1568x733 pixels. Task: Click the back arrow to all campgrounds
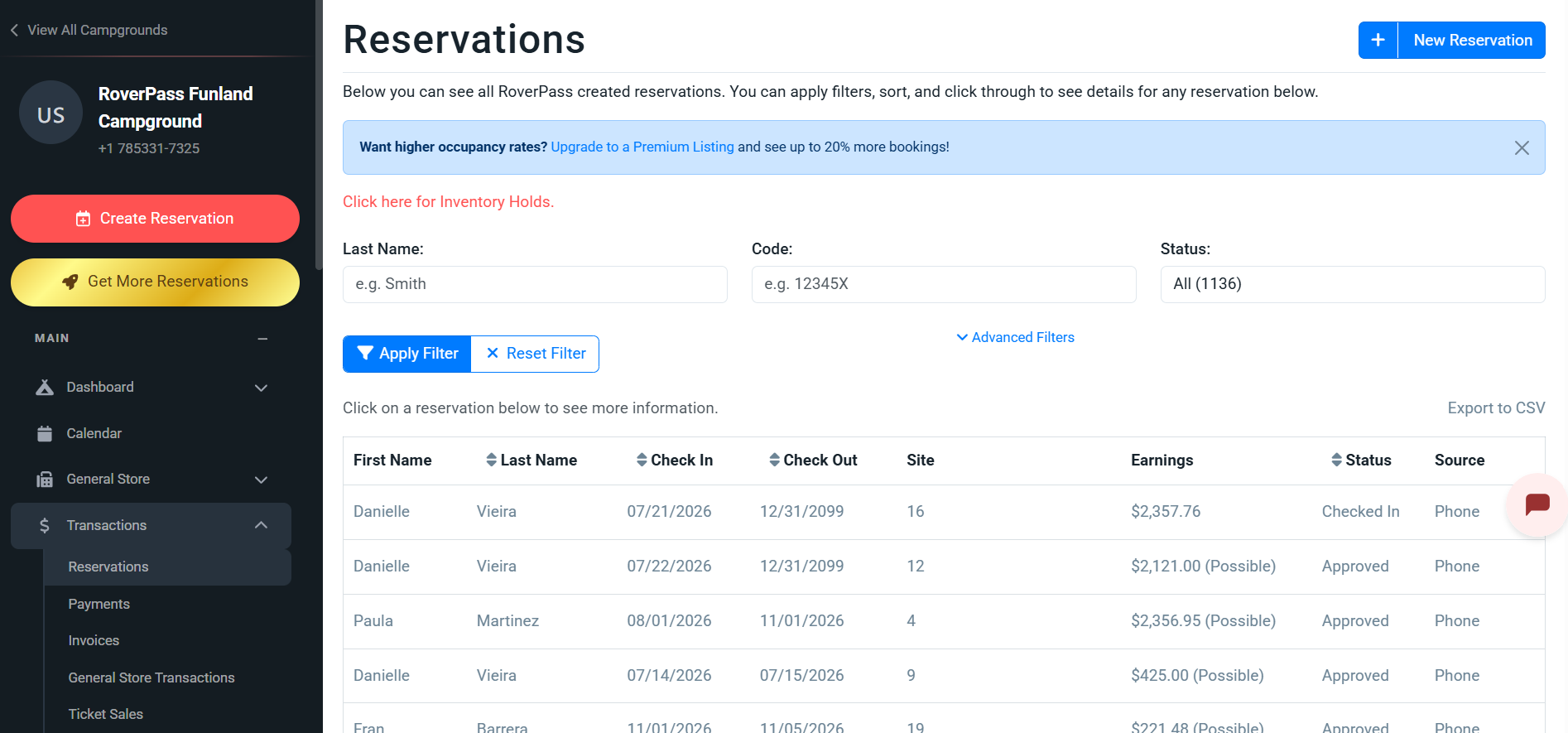[14, 30]
